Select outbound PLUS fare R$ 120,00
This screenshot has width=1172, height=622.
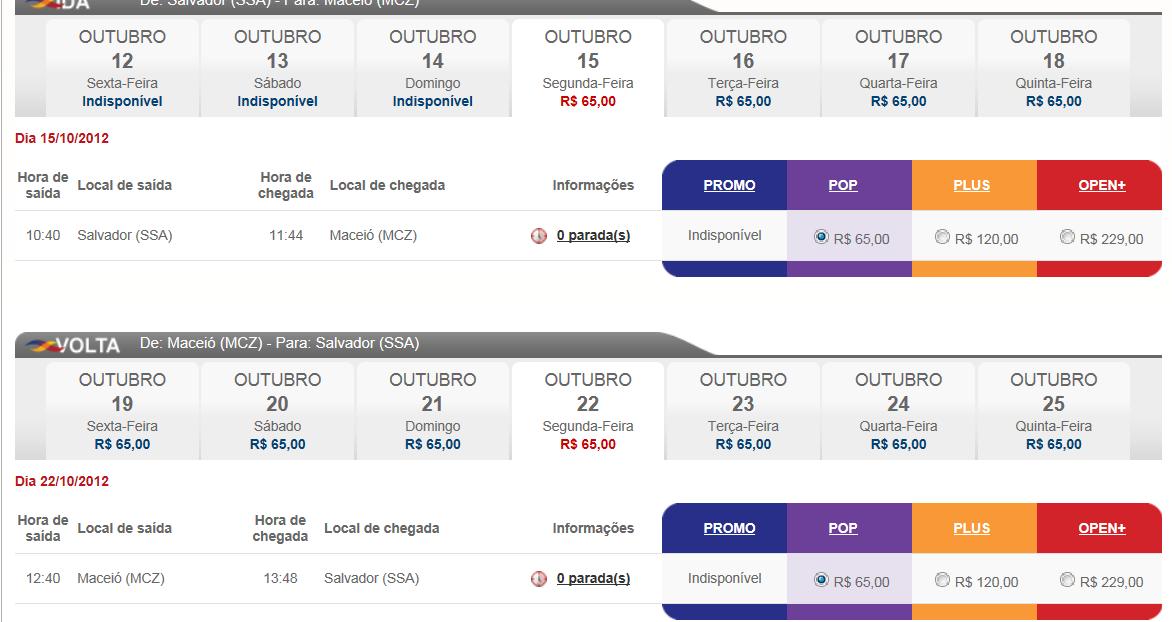(x=942, y=237)
